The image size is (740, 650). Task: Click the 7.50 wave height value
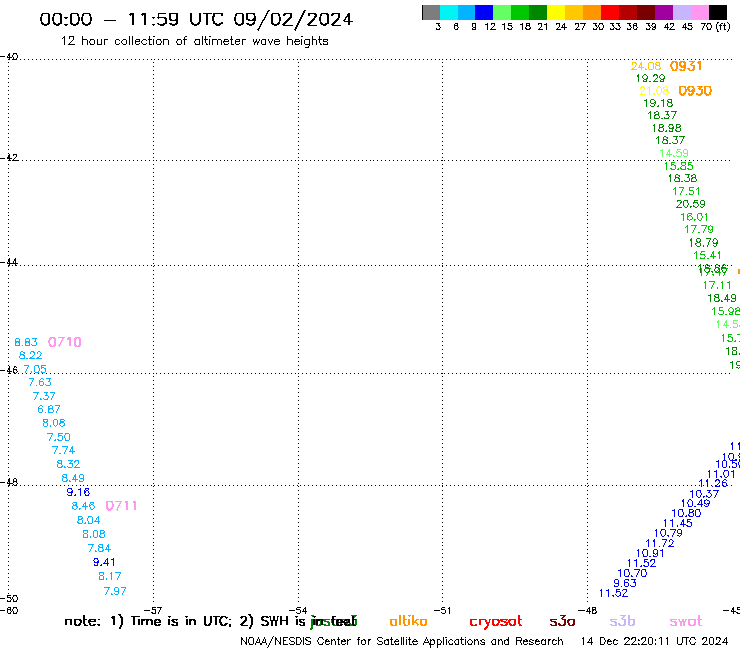click(x=59, y=437)
